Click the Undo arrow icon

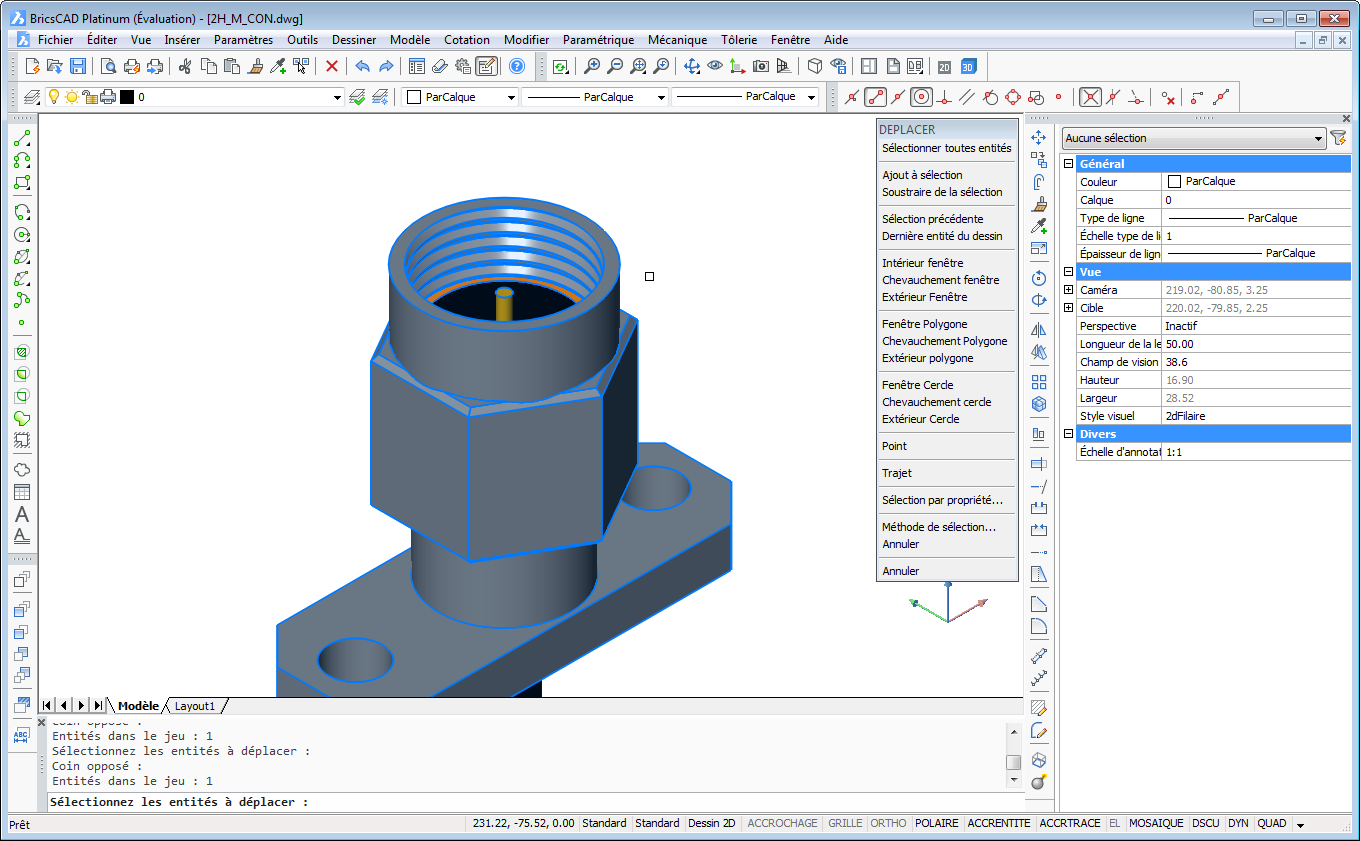362,66
